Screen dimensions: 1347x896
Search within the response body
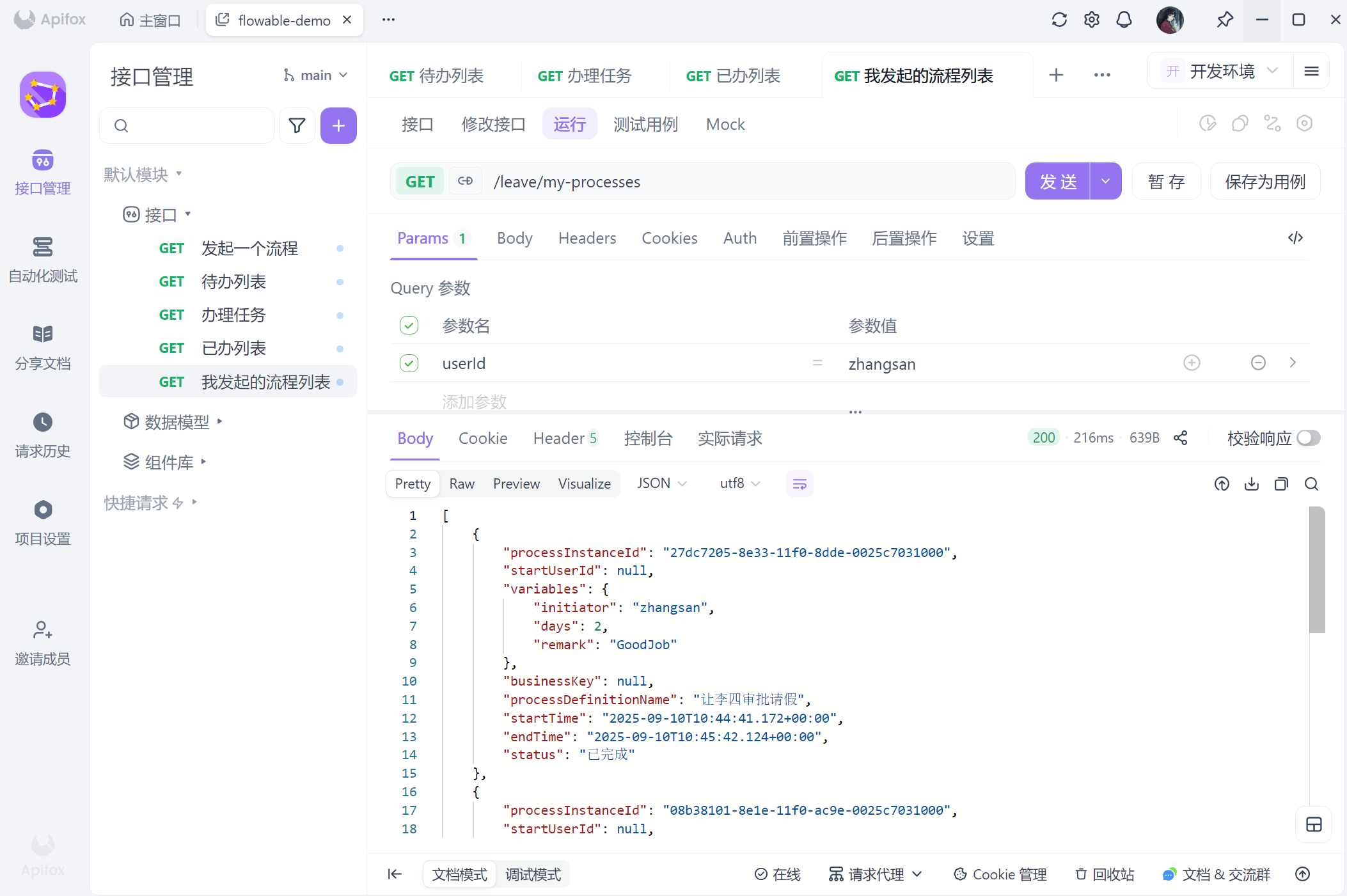tap(1311, 484)
